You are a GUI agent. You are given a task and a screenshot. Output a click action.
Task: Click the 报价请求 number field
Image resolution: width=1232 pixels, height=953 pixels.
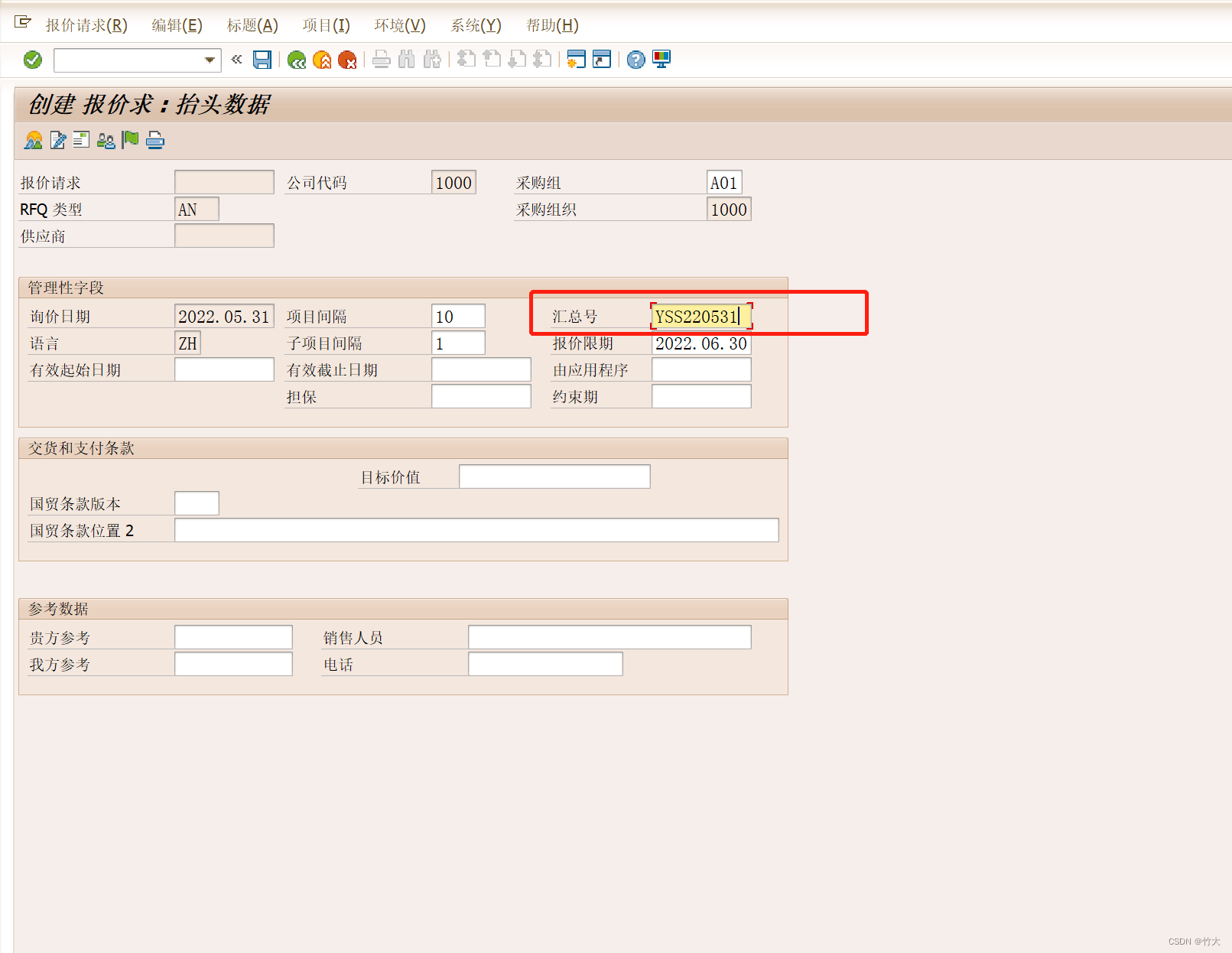[224, 182]
